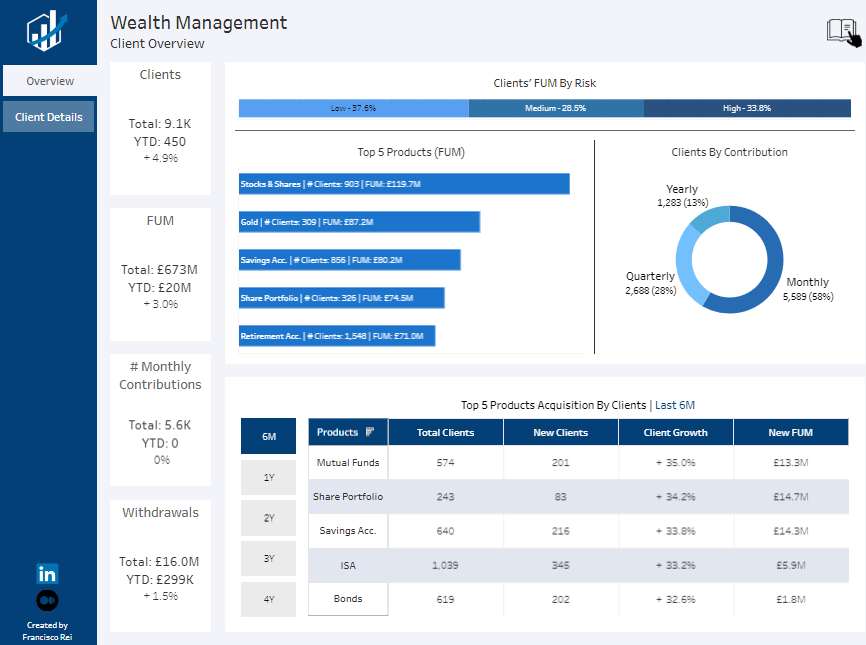Click the Created by Francisco Rei credit
The image size is (866, 645).
(47, 631)
